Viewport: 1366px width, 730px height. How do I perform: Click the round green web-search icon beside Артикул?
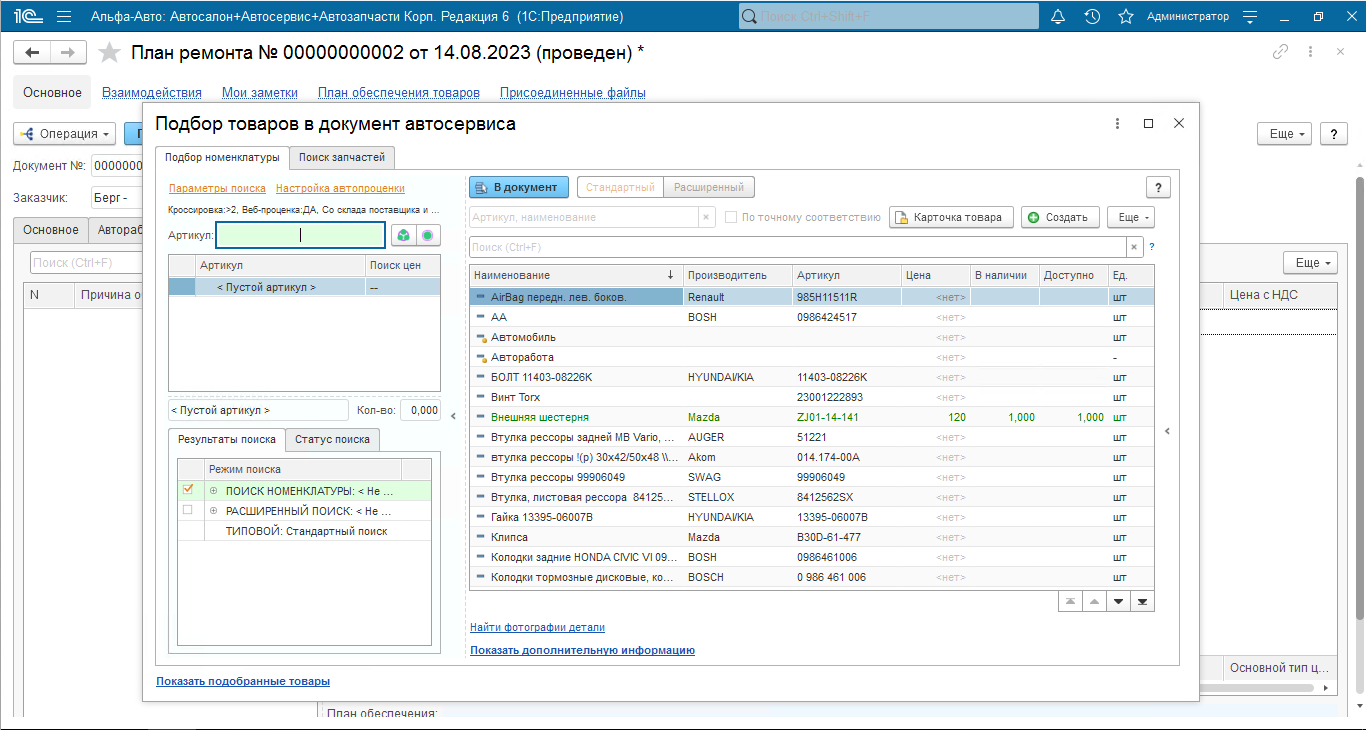pyautogui.click(x=428, y=236)
